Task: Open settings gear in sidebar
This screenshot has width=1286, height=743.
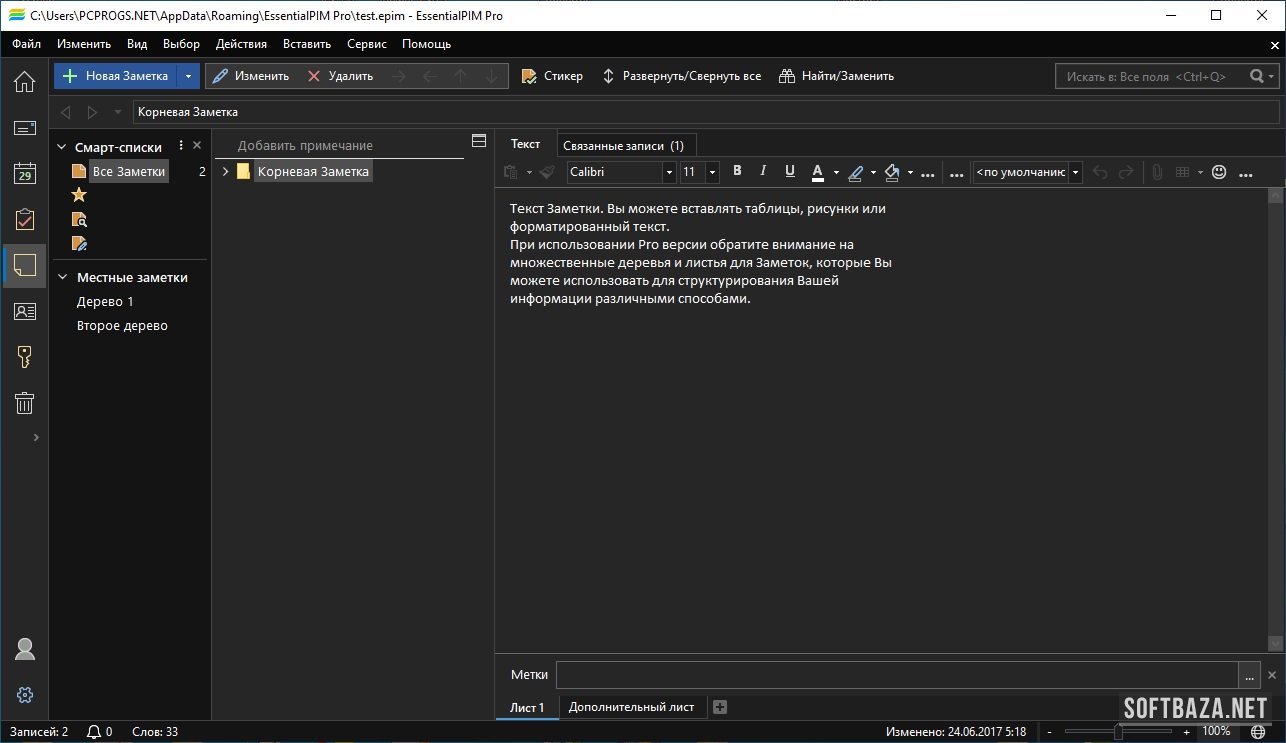Action: pos(25,695)
